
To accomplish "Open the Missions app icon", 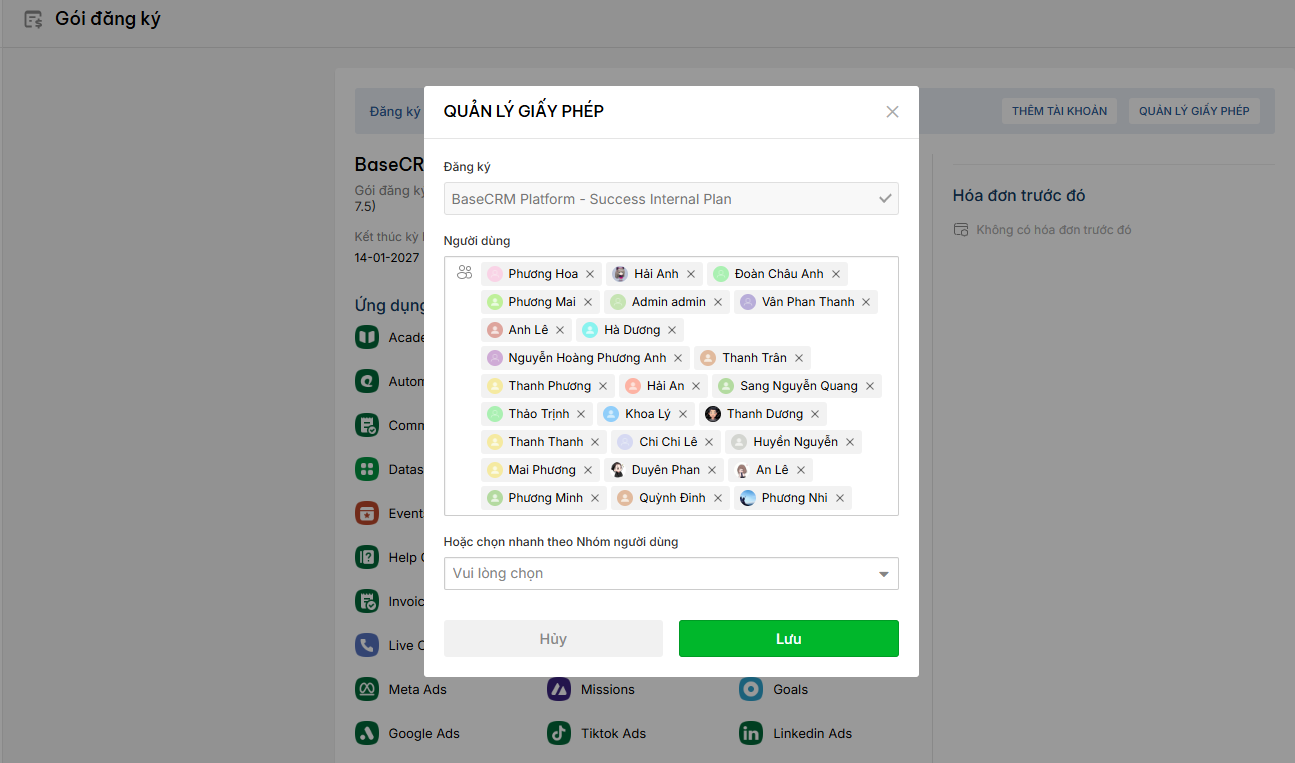I will click(x=559, y=689).
